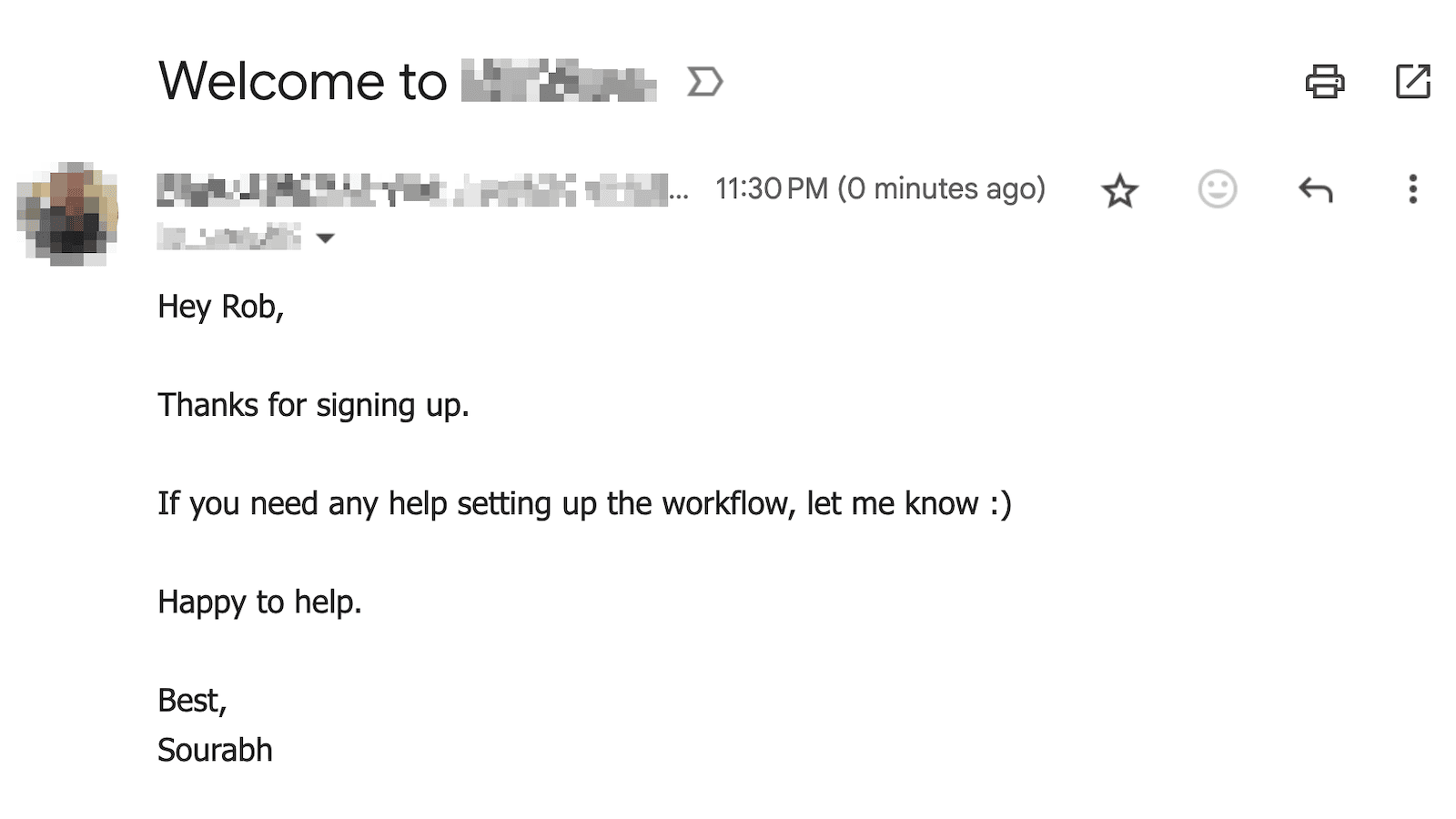The height and width of the screenshot is (819, 1456).
Task: Click the blurred sender name
Action: pos(409,189)
